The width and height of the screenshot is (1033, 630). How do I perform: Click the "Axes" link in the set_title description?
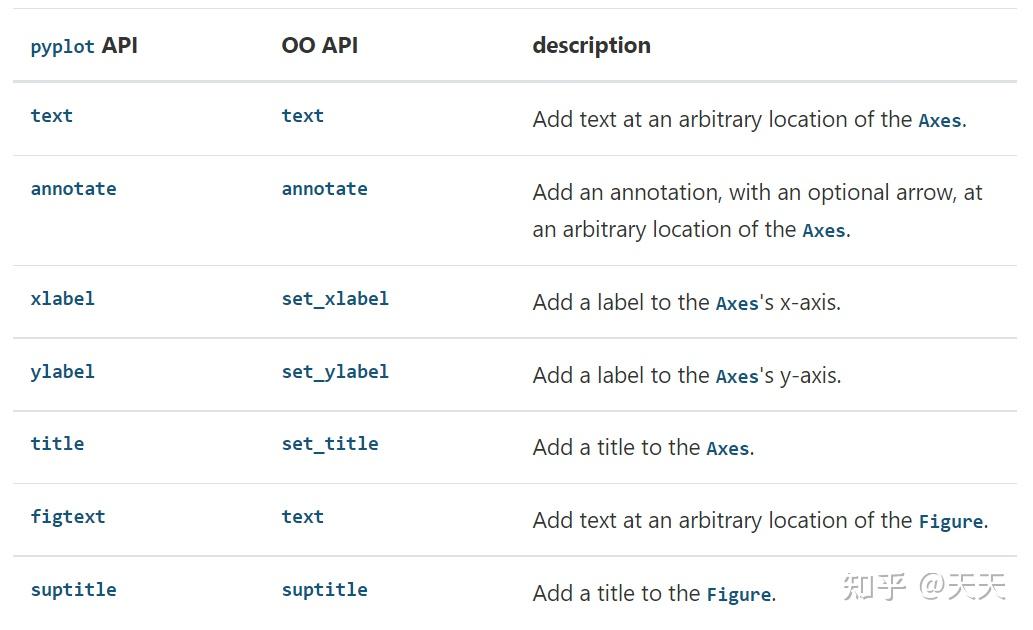coord(727,449)
